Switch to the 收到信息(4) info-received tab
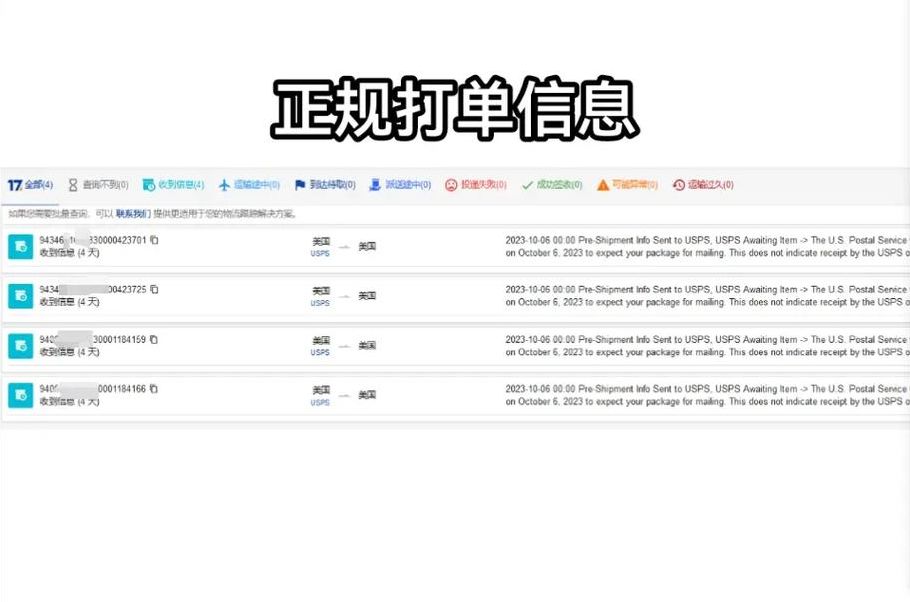910x602 pixels. coord(174,185)
